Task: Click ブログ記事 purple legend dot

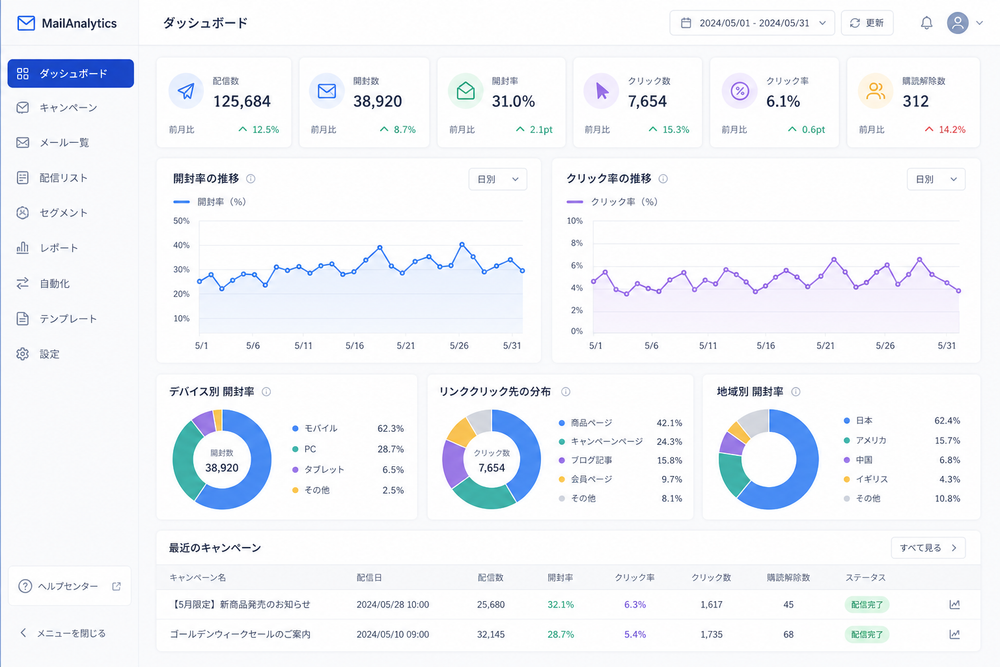Action: pos(562,460)
